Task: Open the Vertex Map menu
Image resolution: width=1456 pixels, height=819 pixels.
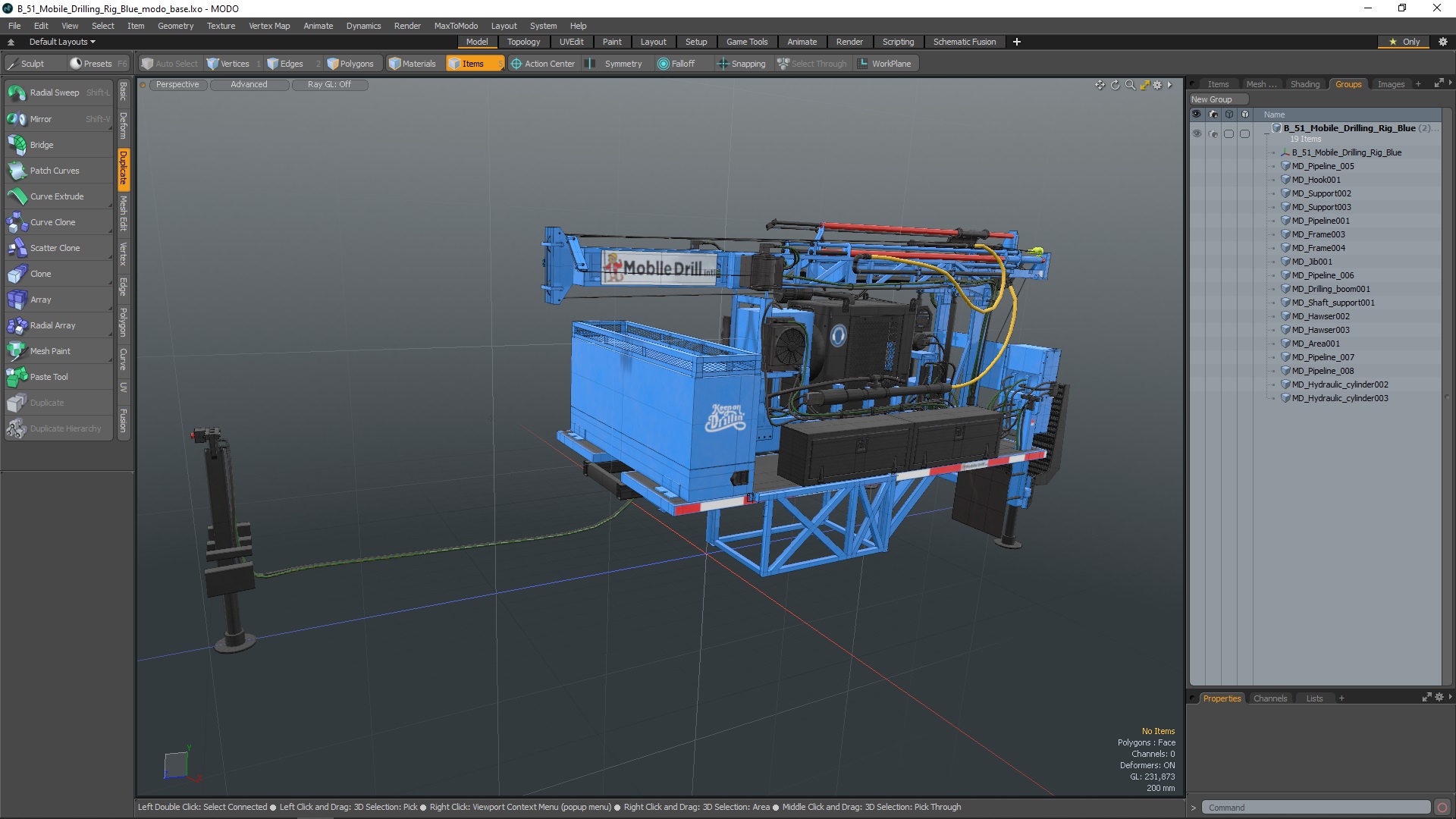Action: tap(269, 26)
